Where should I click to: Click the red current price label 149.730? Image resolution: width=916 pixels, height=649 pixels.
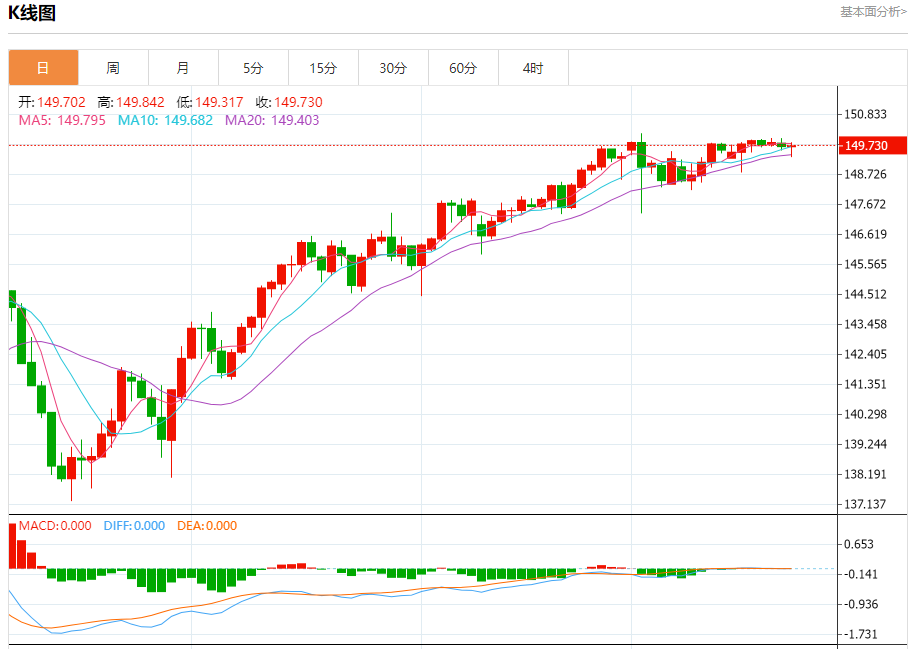coord(872,145)
